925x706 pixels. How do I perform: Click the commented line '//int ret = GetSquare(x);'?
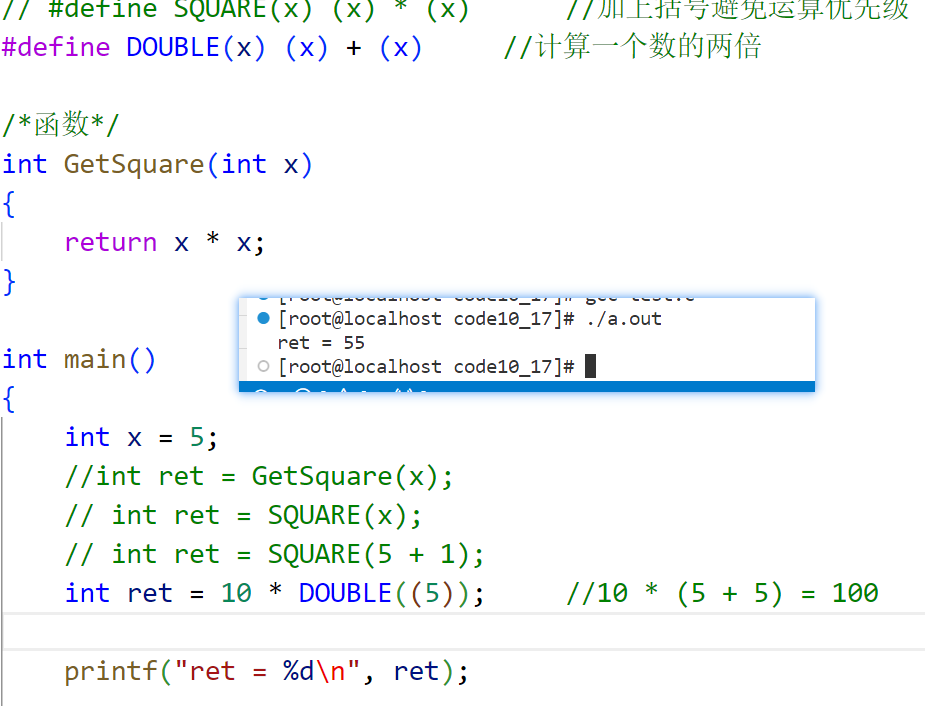(259, 477)
